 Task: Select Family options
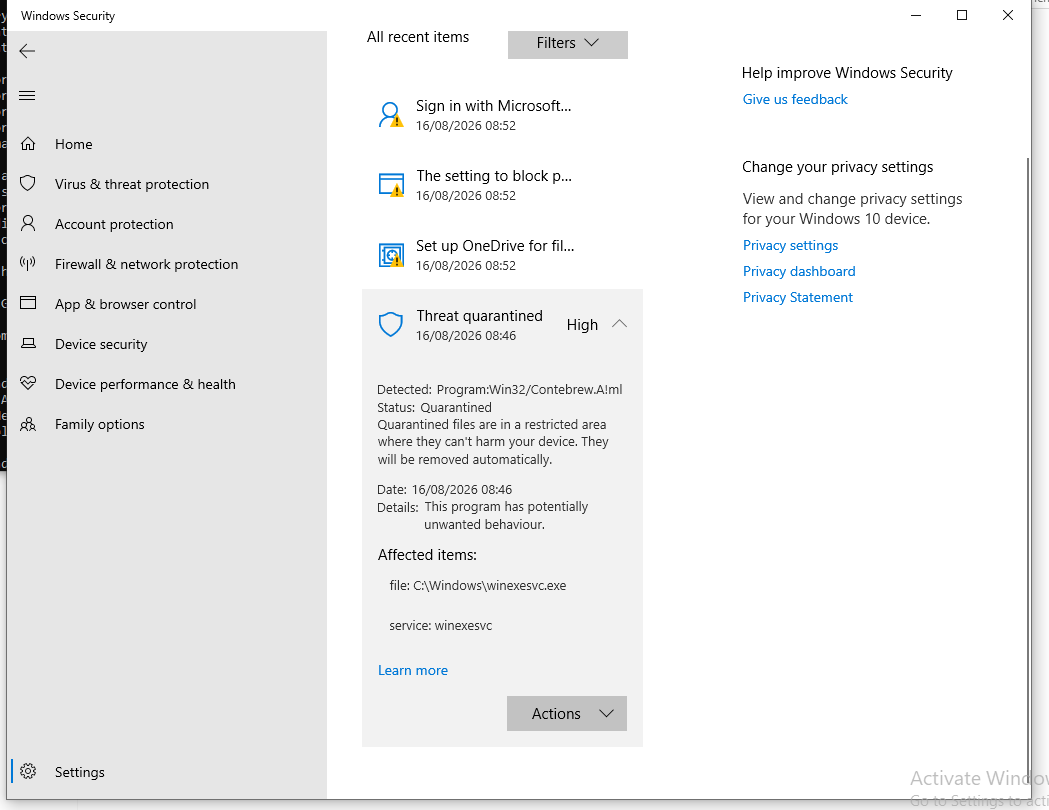pyautogui.click(x=167, y=424)
